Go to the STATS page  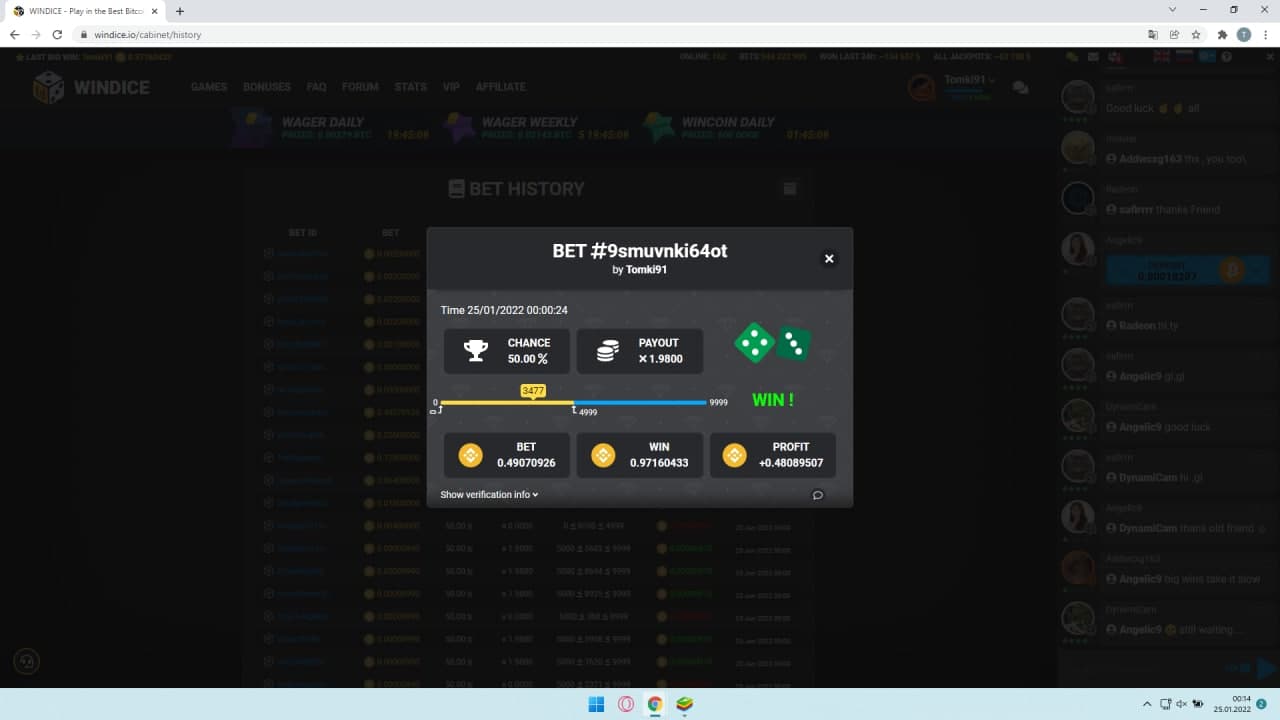coord(410,87)
